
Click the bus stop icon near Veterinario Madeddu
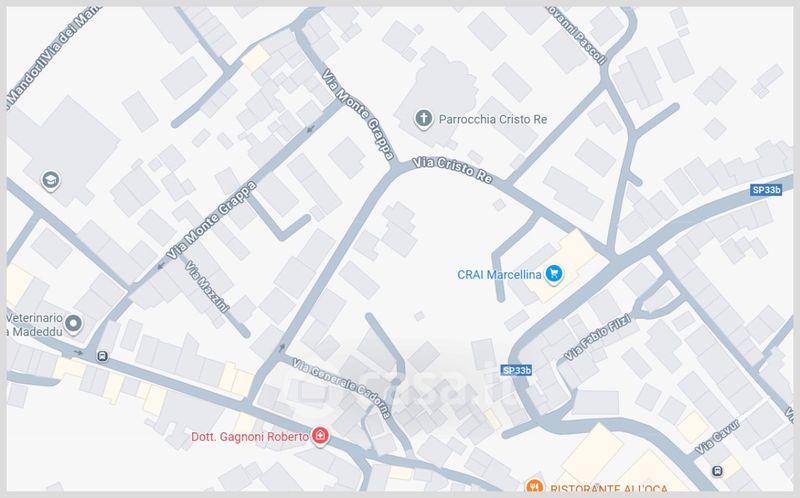(x=103, y=356)
